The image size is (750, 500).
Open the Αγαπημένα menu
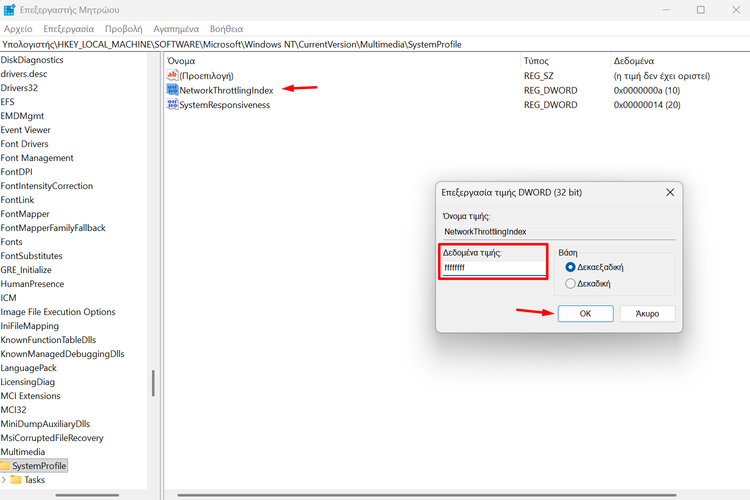click(x=176, y=29)
